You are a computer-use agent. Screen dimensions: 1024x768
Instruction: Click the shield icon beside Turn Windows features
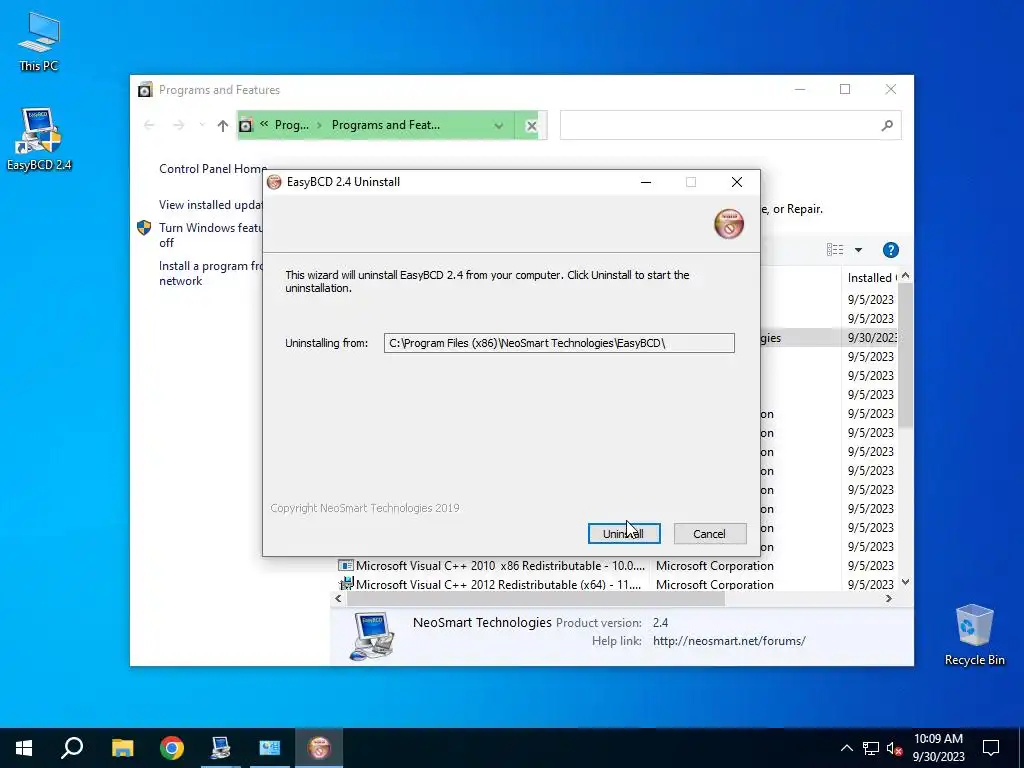coord(144,228)
